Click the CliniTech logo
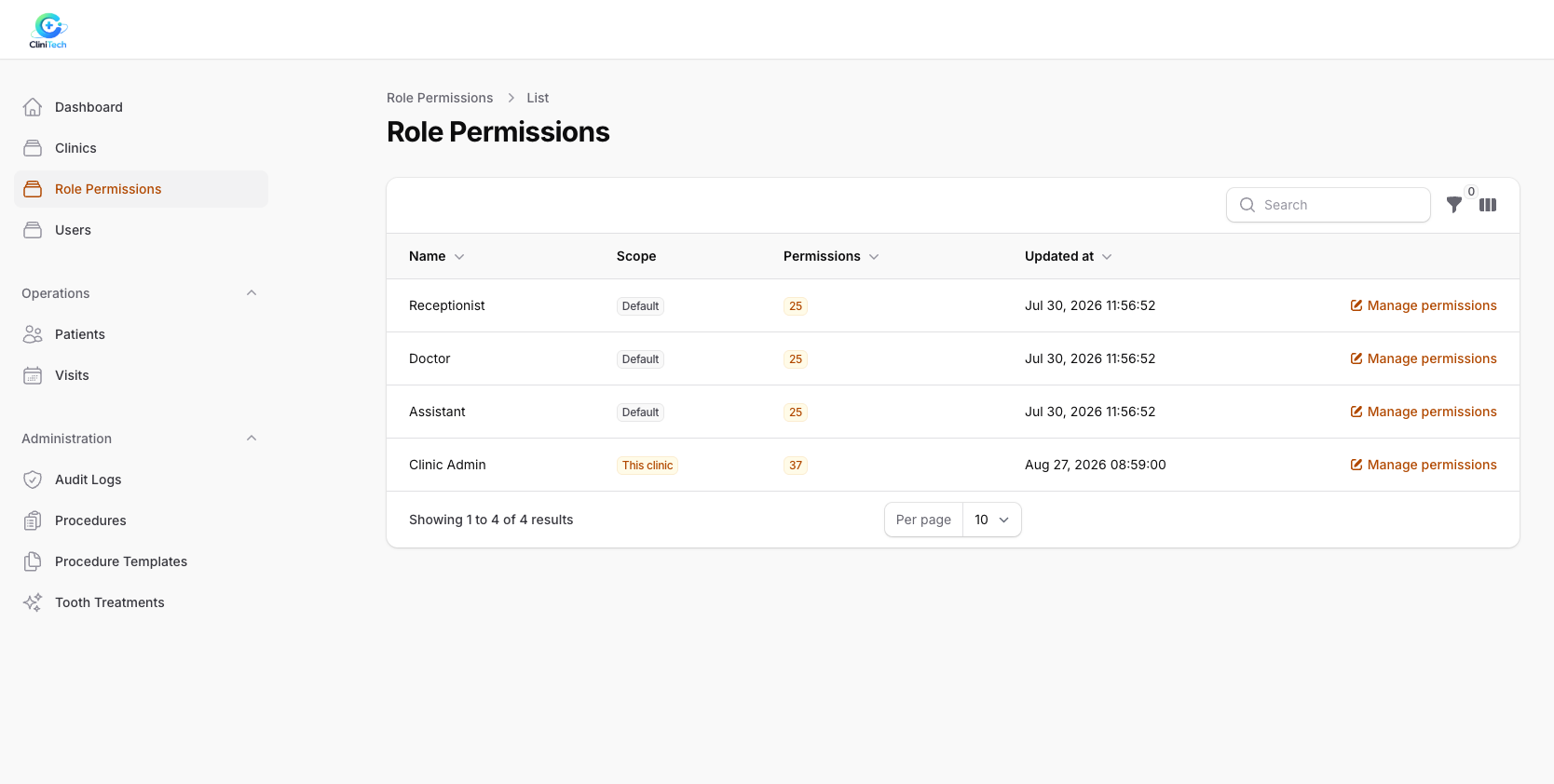This screenshot has height=784, width=1554. (x=48, y=31)
